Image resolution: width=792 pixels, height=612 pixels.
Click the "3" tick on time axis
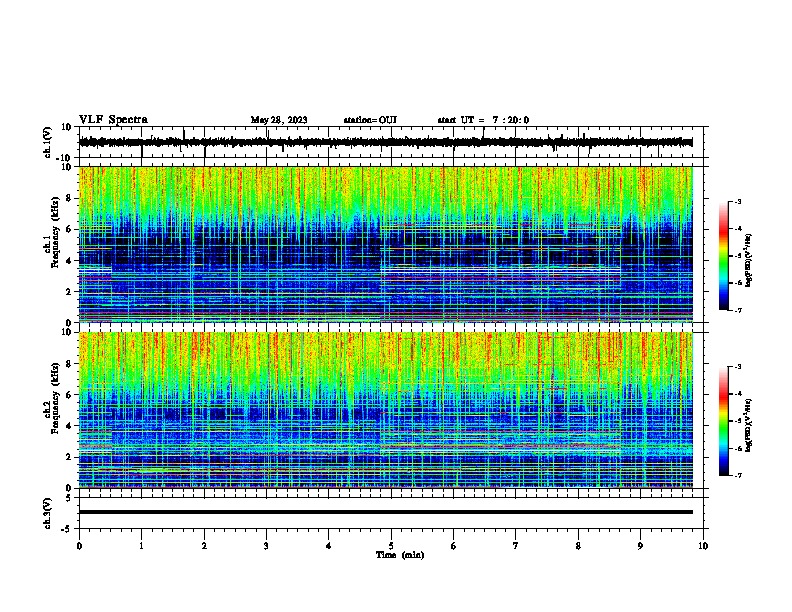[x=266, y=546]
